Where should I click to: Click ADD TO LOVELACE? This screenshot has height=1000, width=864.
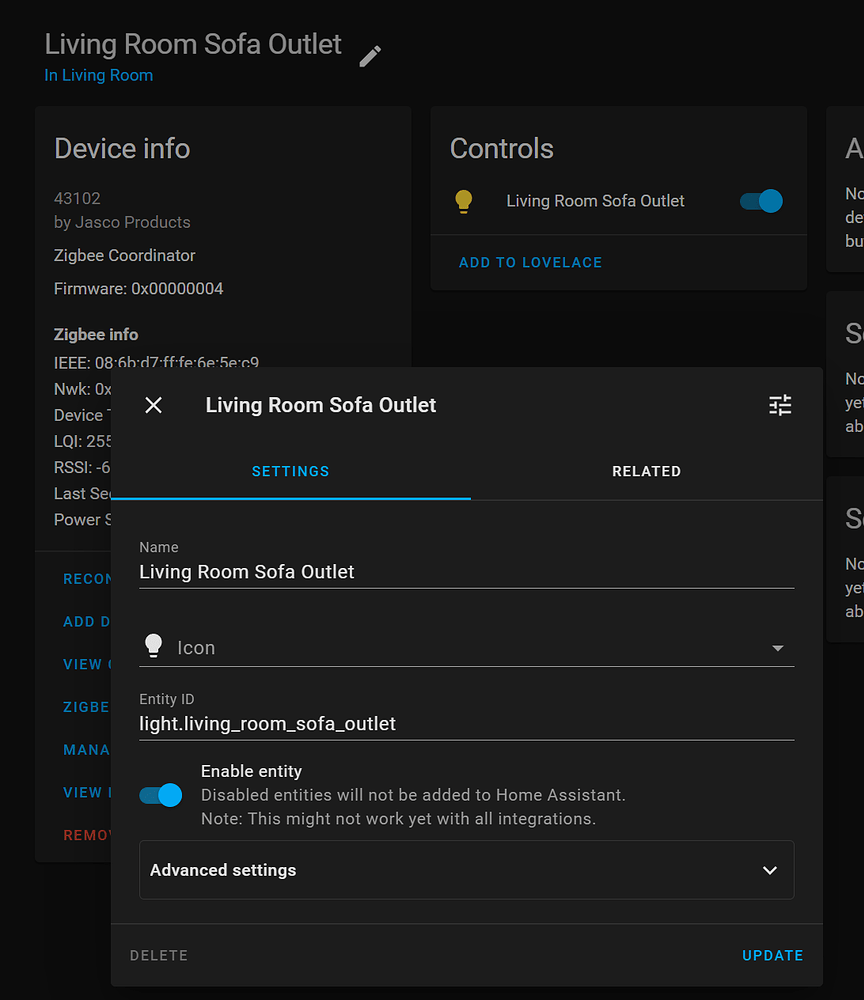[x=530, y=262]
